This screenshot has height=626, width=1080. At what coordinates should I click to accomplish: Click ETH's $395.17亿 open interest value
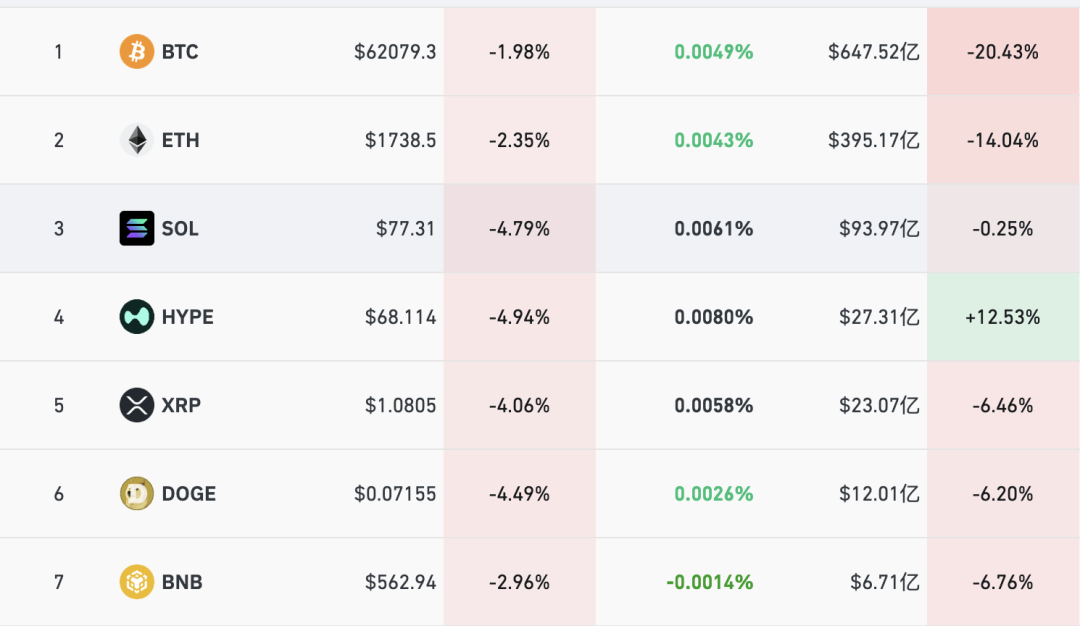[873, 140]
